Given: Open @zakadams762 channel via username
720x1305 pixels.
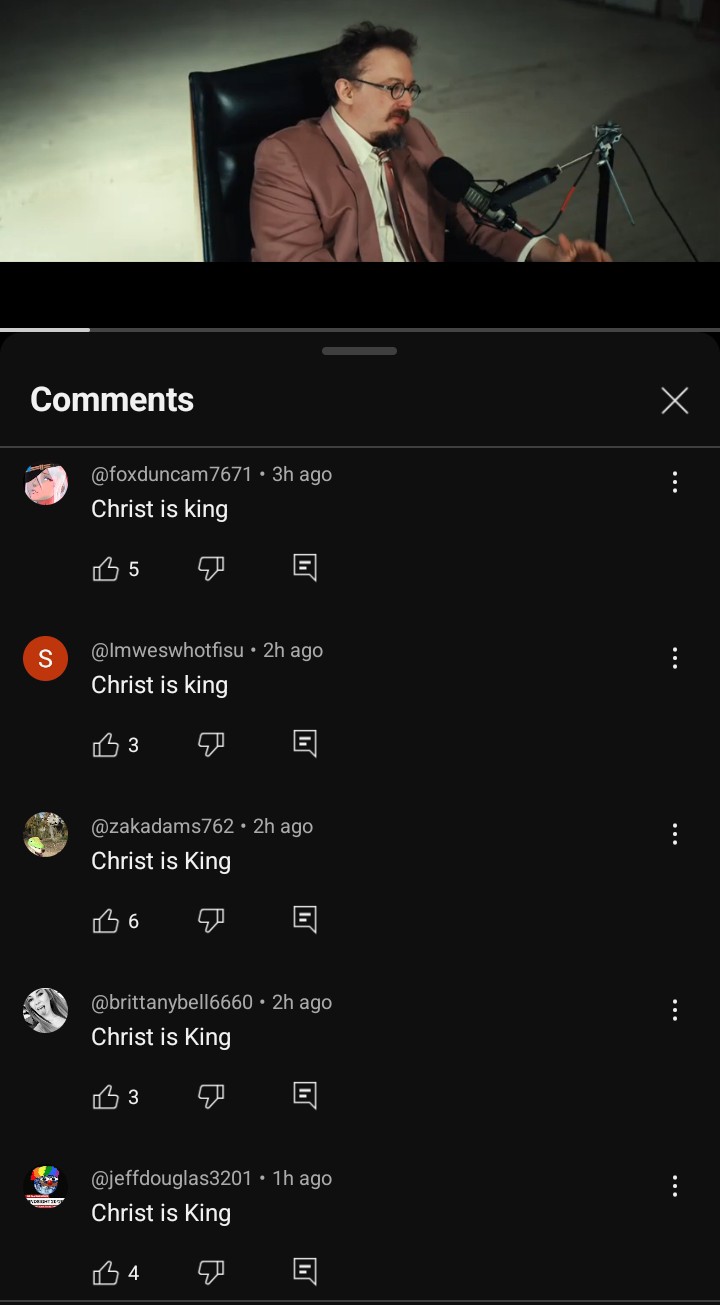Looking at the screenshot, I should tap(162, 826).
